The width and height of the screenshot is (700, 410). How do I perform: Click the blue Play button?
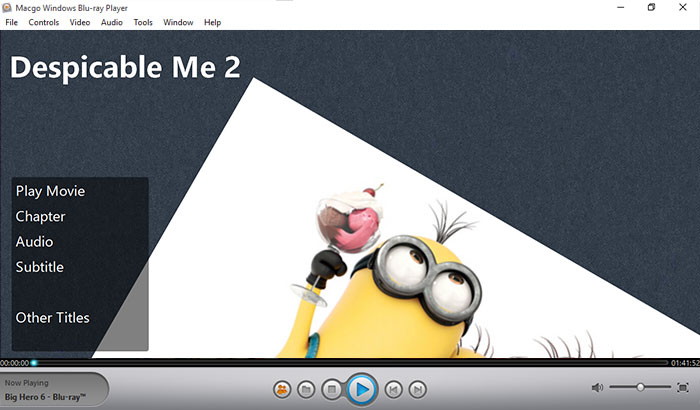coord(362,390)
